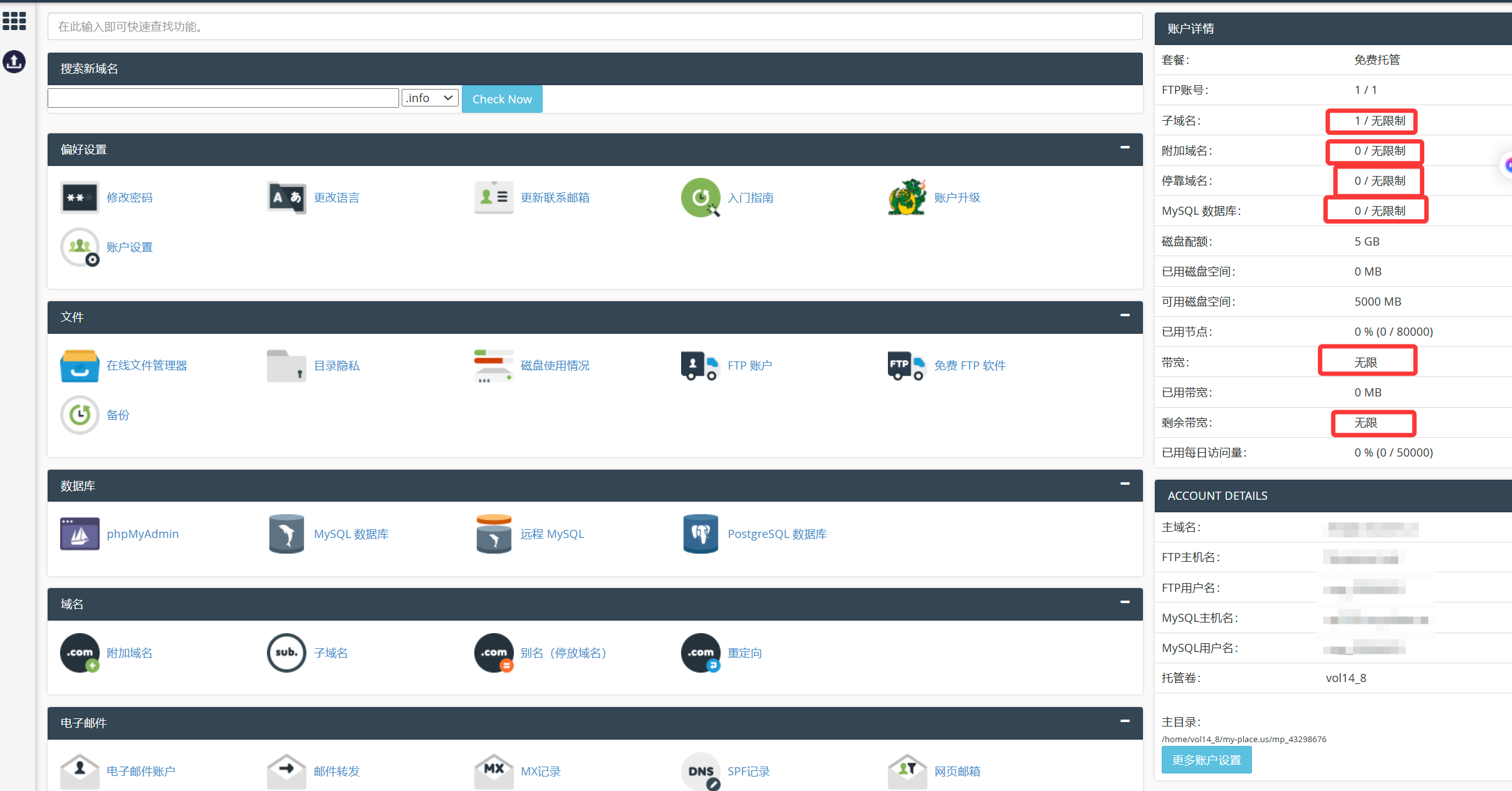Focus the quick function search field
This screenshot has height=791, width=1512.
[595, 26]
